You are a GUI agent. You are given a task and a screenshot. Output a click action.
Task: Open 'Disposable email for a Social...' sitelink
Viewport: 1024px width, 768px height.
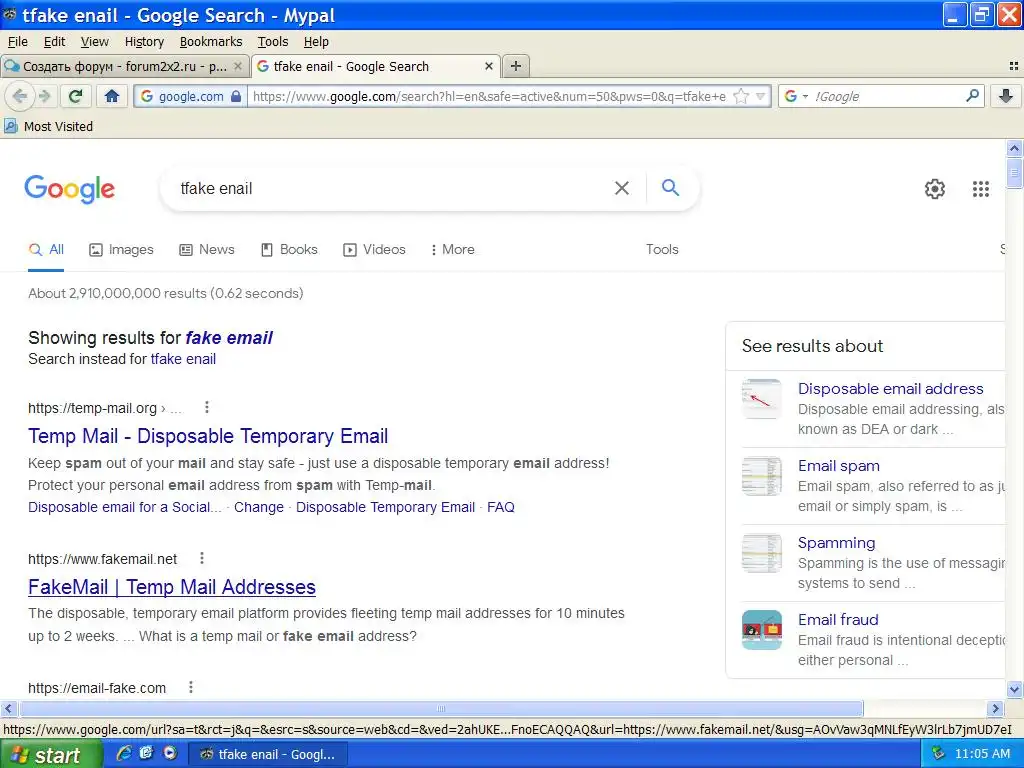pyautogui.click(x=125, y=507)
